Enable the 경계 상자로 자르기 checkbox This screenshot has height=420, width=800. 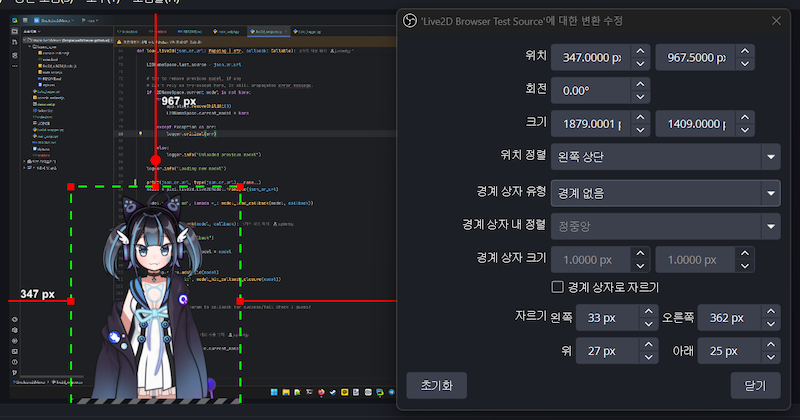559,287
